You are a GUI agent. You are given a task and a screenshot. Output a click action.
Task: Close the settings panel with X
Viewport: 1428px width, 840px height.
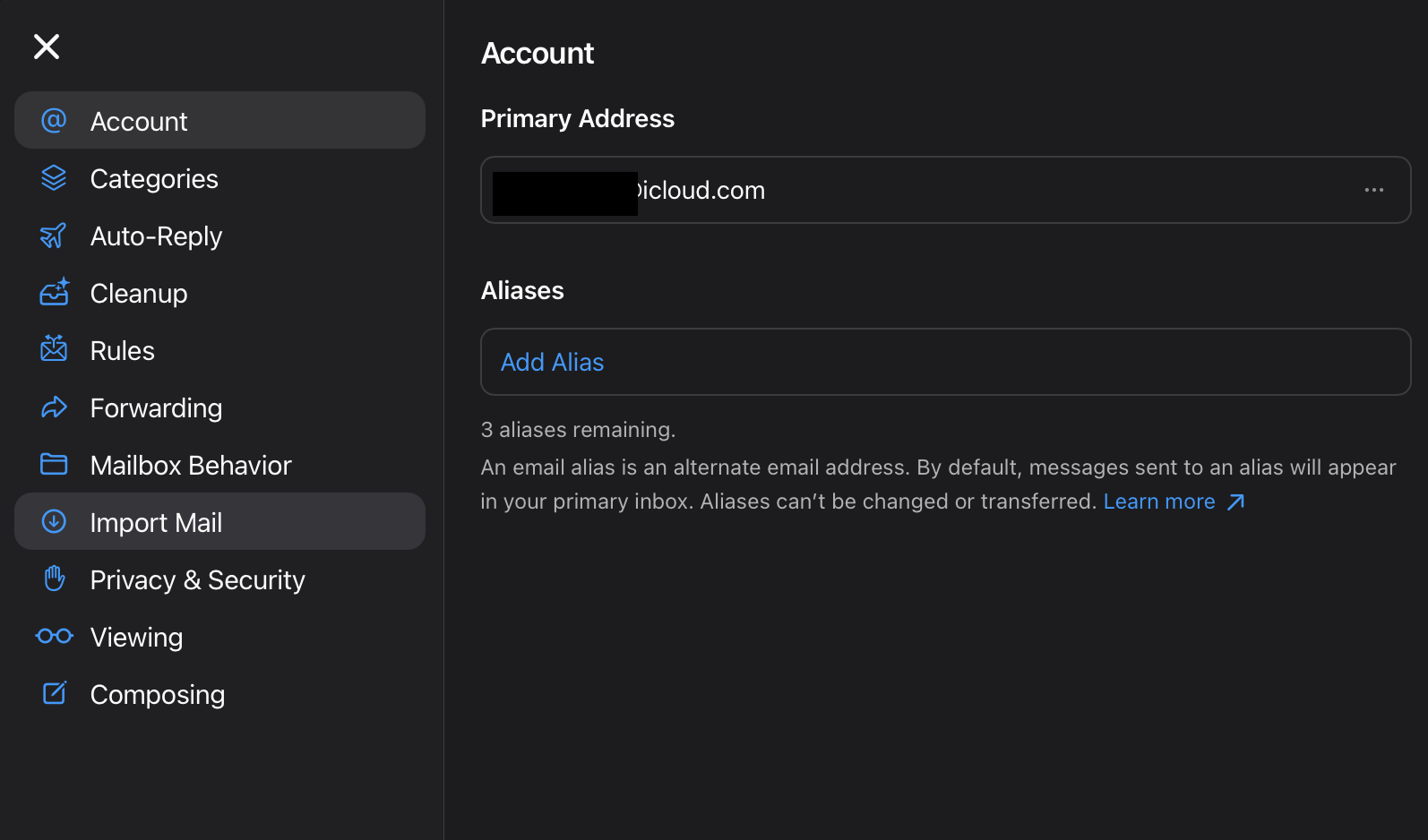(x=47, y=47)
